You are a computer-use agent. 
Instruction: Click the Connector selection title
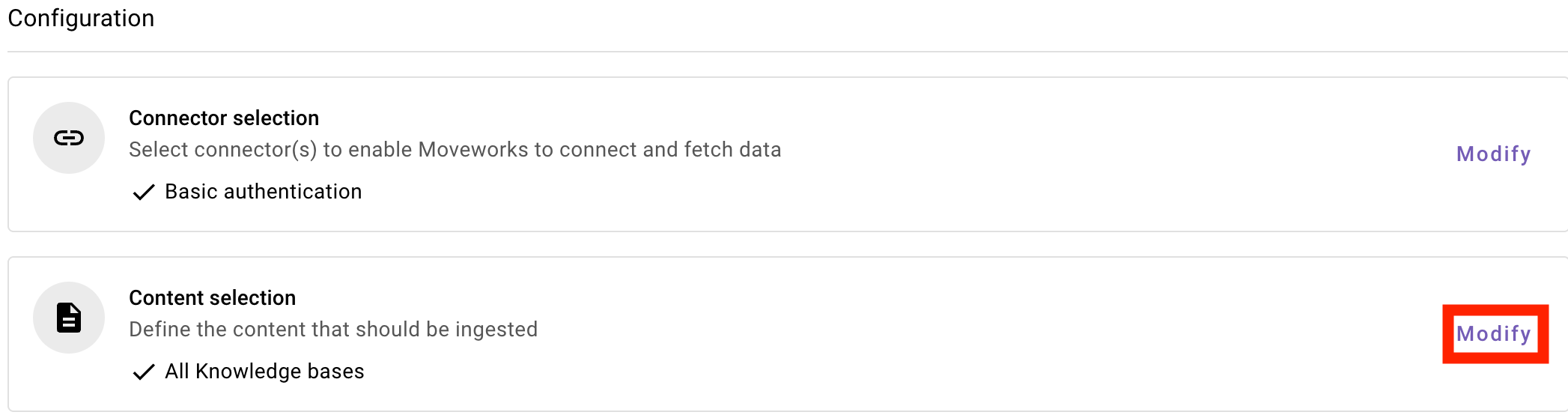(x=224, y=118)
